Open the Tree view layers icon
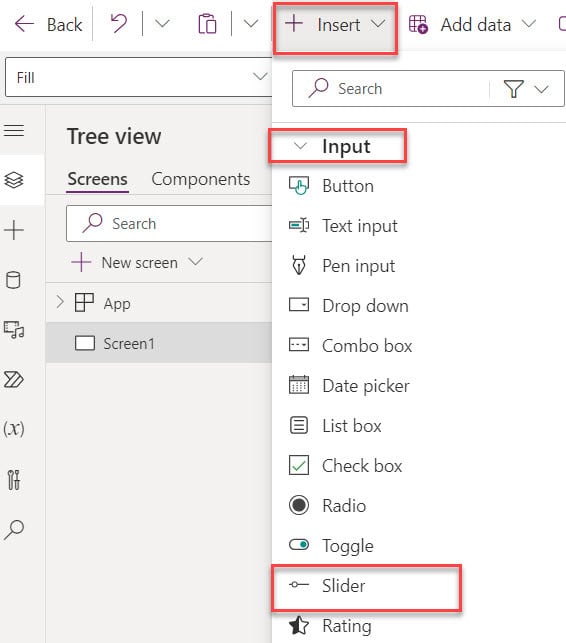 pos(14,180)
